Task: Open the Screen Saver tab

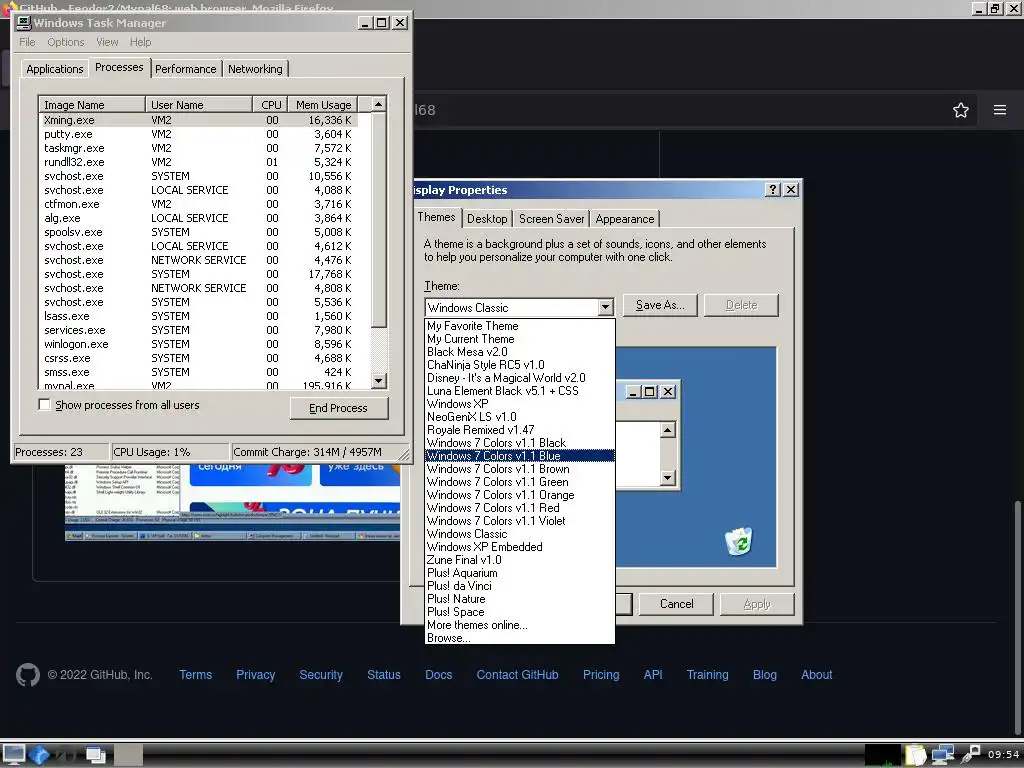Action: click(551, 219)
